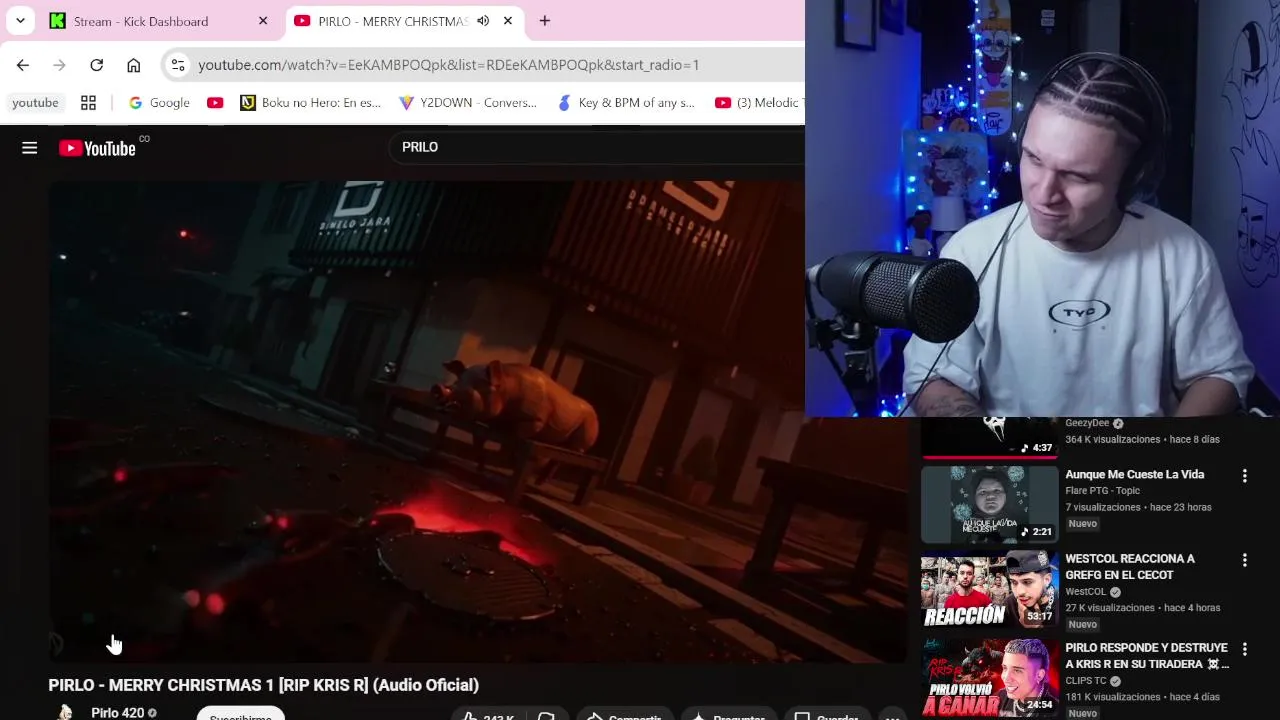This screenshot has height=720, width=1280.
Task: Open the Y2DOWN converter bookmark
Action: (468, 103)
